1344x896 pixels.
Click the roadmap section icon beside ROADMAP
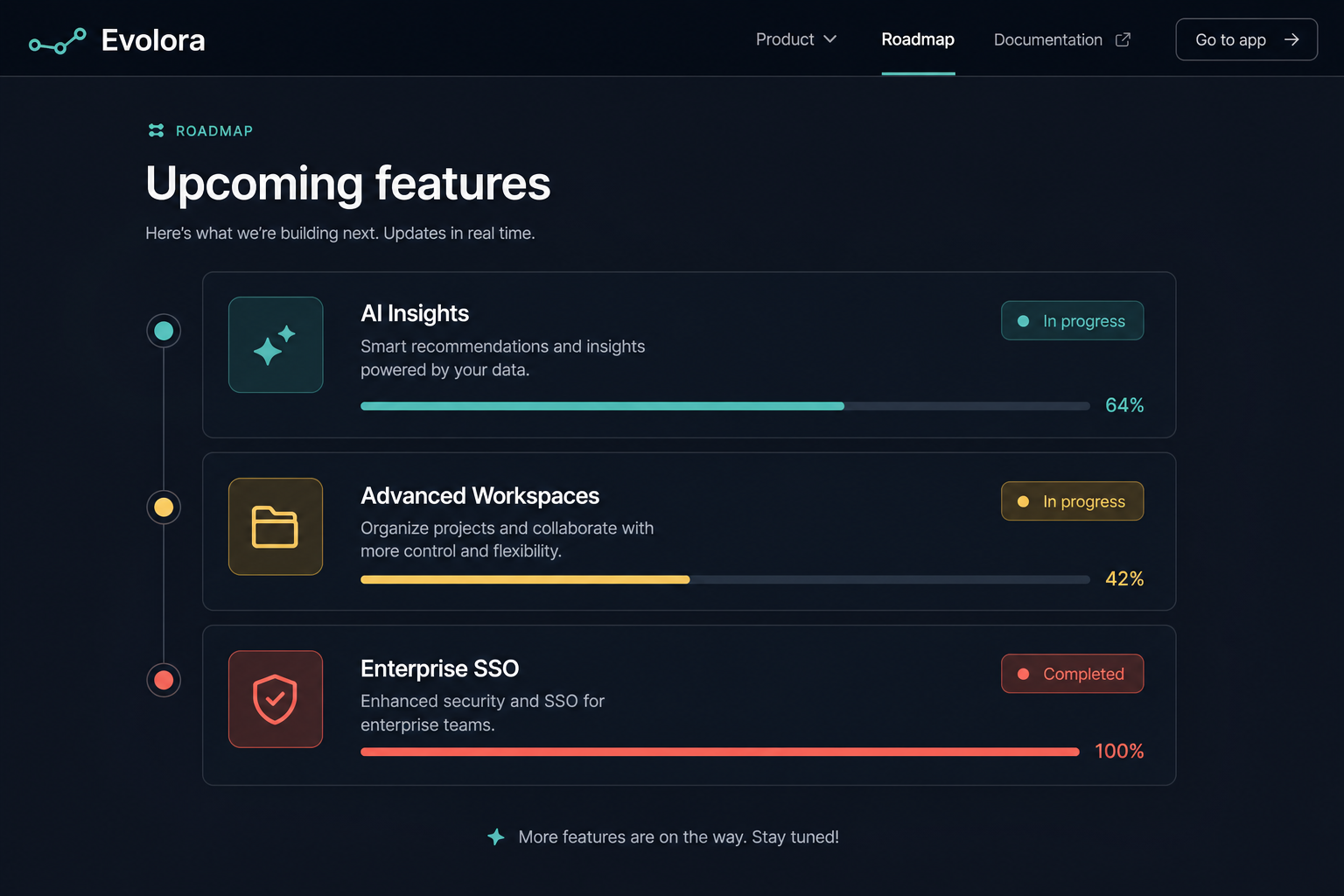pyautogui.click(x=156, y=130)
